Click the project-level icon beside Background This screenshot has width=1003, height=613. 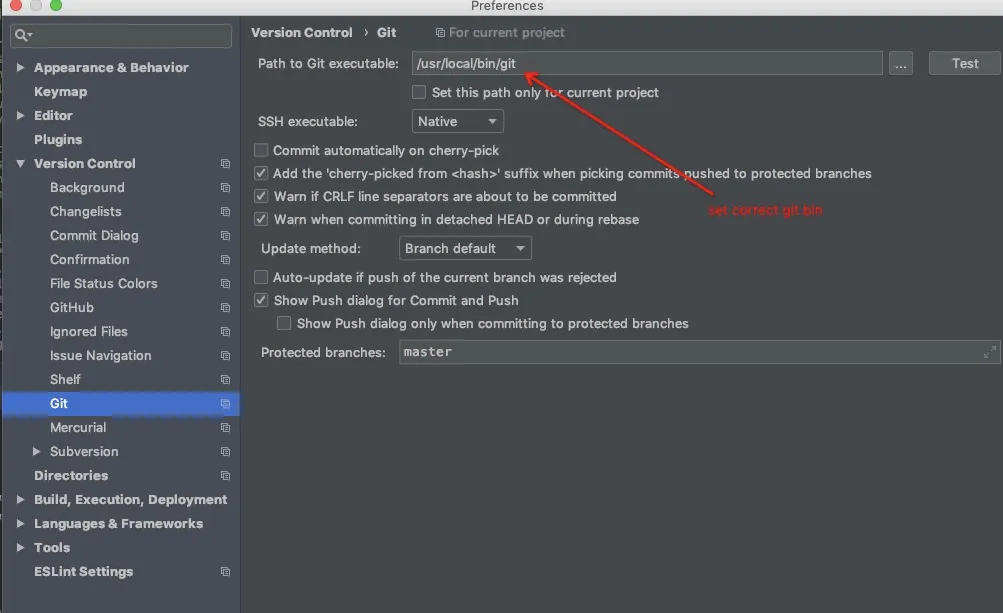coord(225,187)
